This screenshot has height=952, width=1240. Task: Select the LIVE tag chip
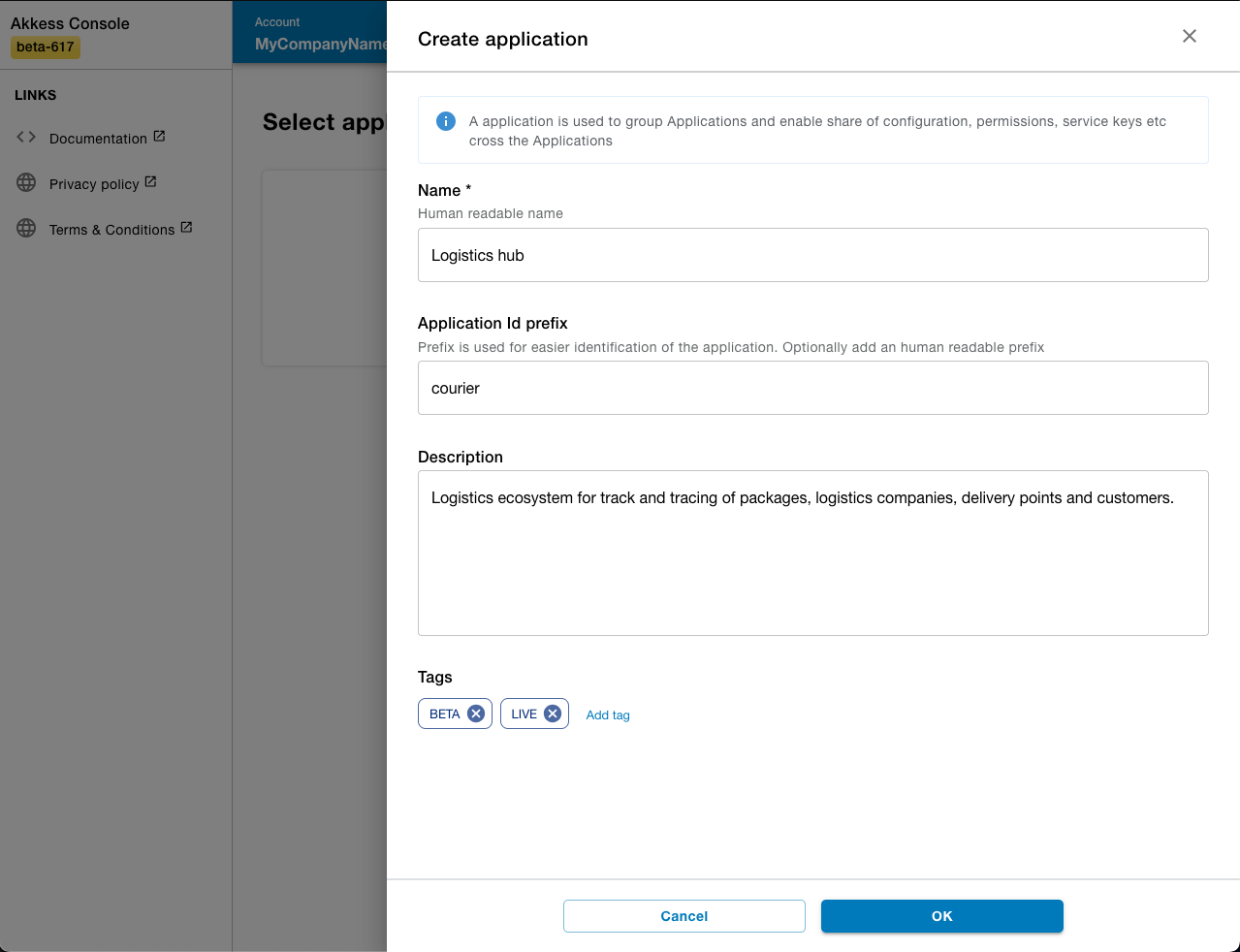527,714
